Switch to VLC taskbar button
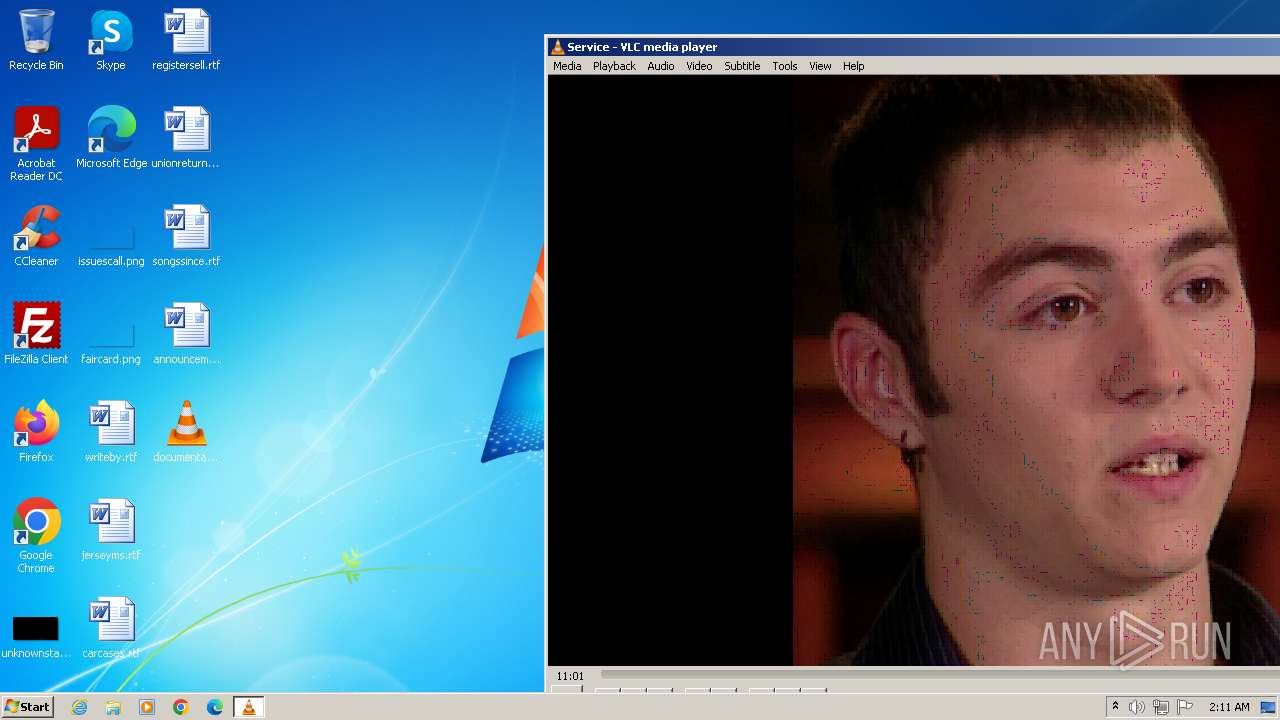Viewport: 1280px width, 720px height. (x=249, y=707)
